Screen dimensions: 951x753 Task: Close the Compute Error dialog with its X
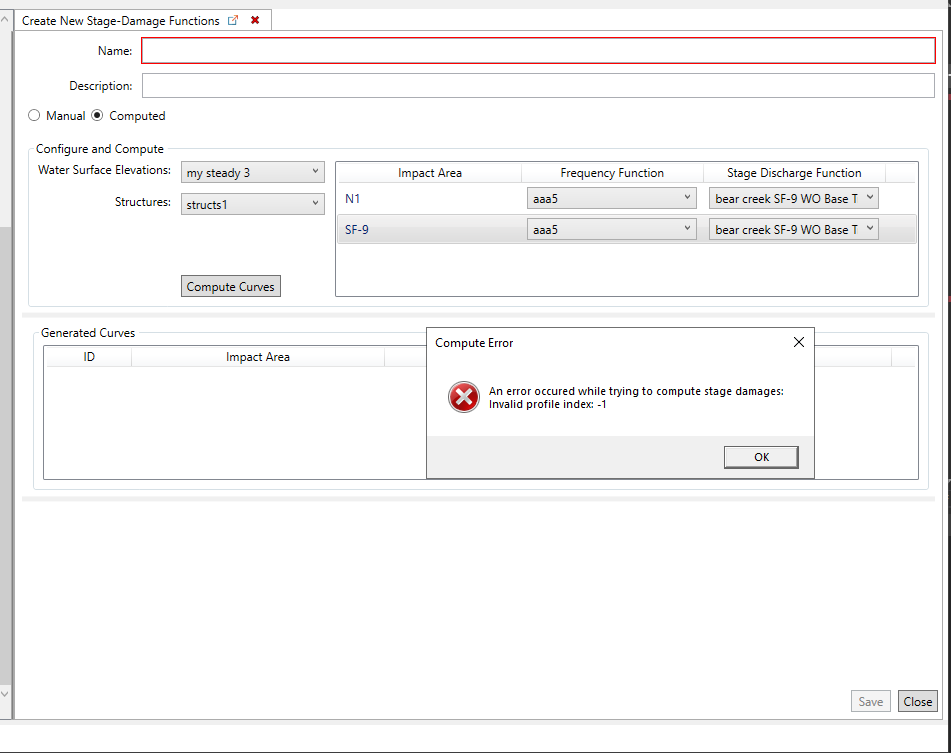(798, 342)
